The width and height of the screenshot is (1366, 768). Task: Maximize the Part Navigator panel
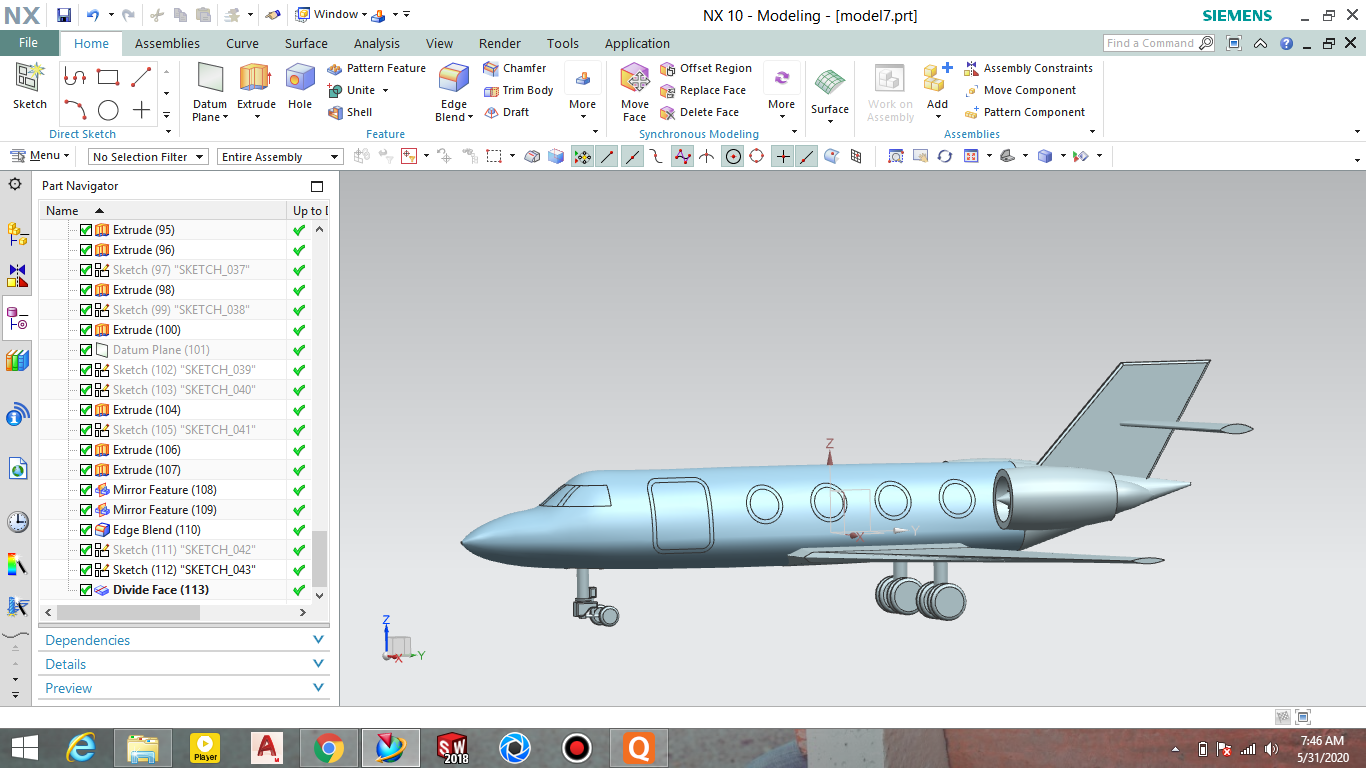[x=317, y=186]
